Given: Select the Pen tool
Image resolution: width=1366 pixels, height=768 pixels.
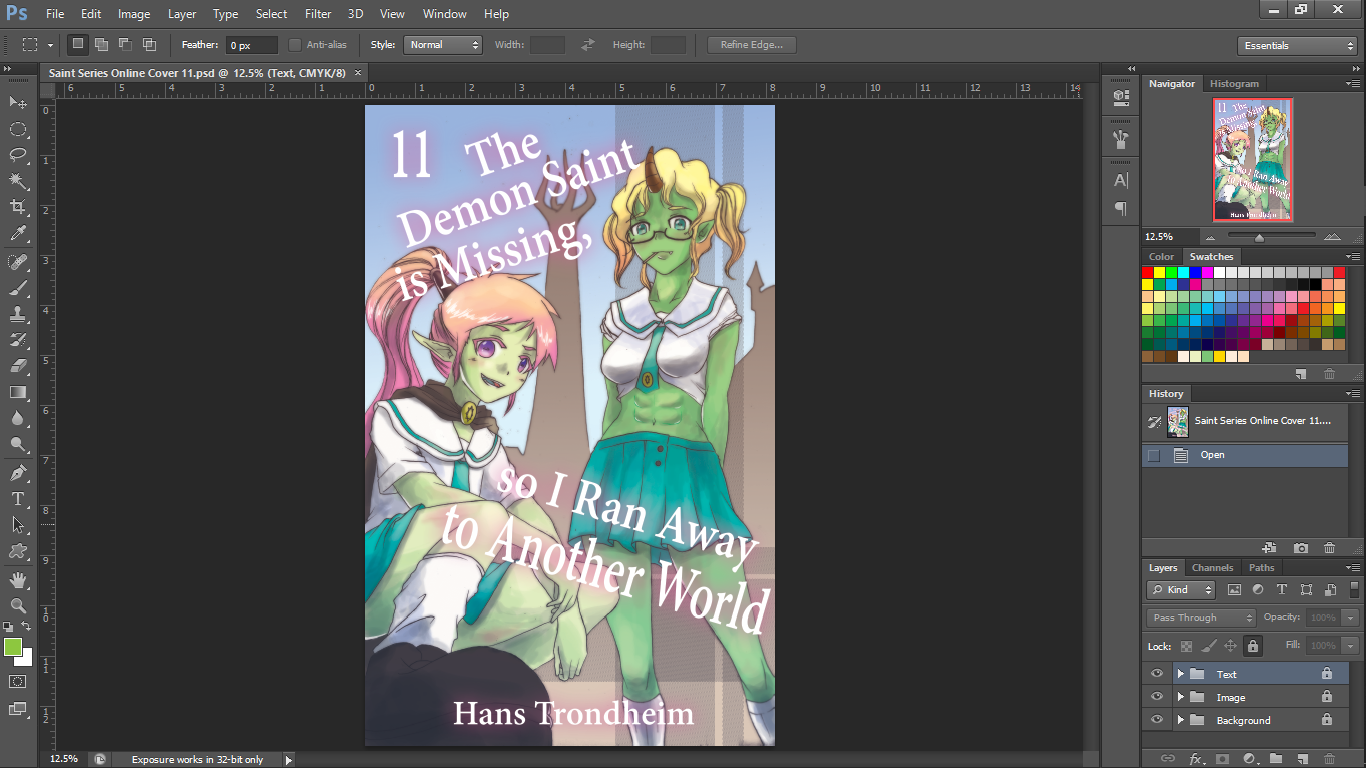Looking at the screenshot, I should [x=18, y=472].
